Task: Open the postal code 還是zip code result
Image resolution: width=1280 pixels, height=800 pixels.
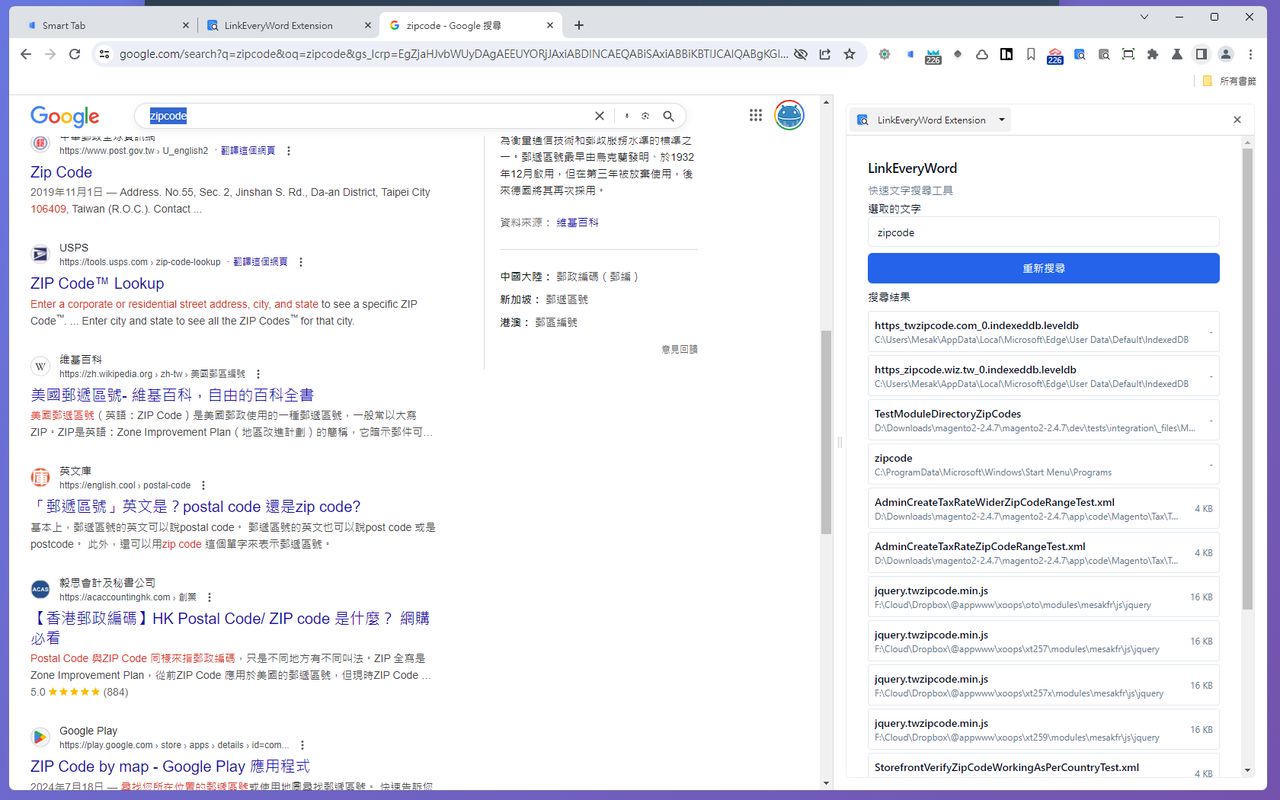Action: point(195,506)
